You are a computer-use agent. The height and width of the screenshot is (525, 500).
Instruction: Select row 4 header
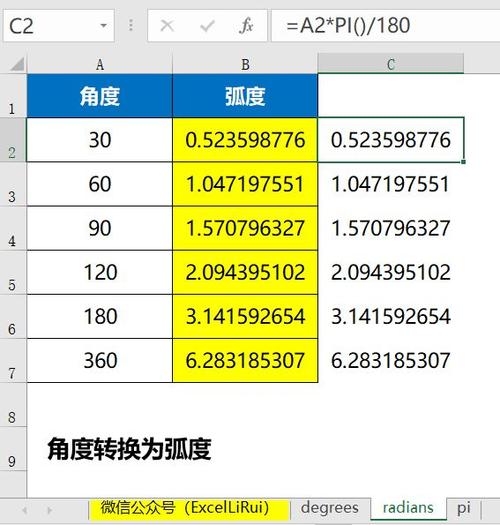13,228
